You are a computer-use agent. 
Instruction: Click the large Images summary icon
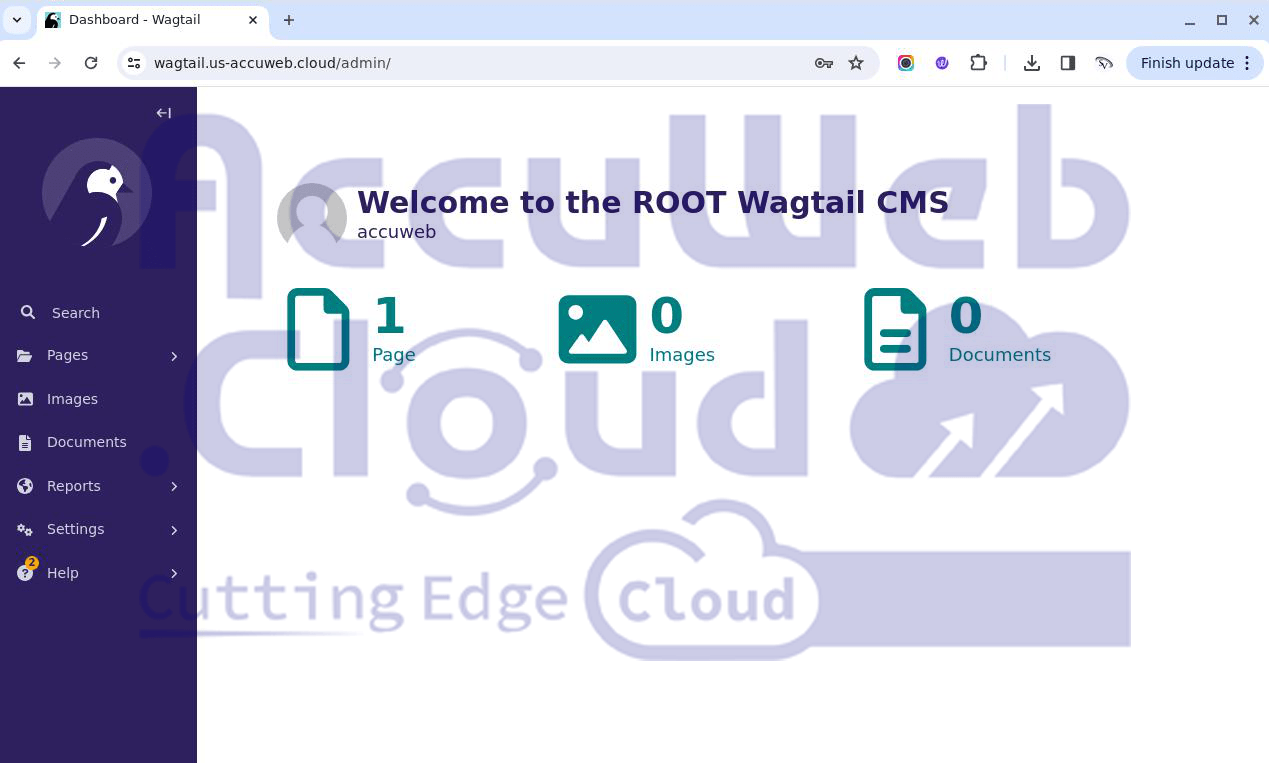(x=597, y=329)
